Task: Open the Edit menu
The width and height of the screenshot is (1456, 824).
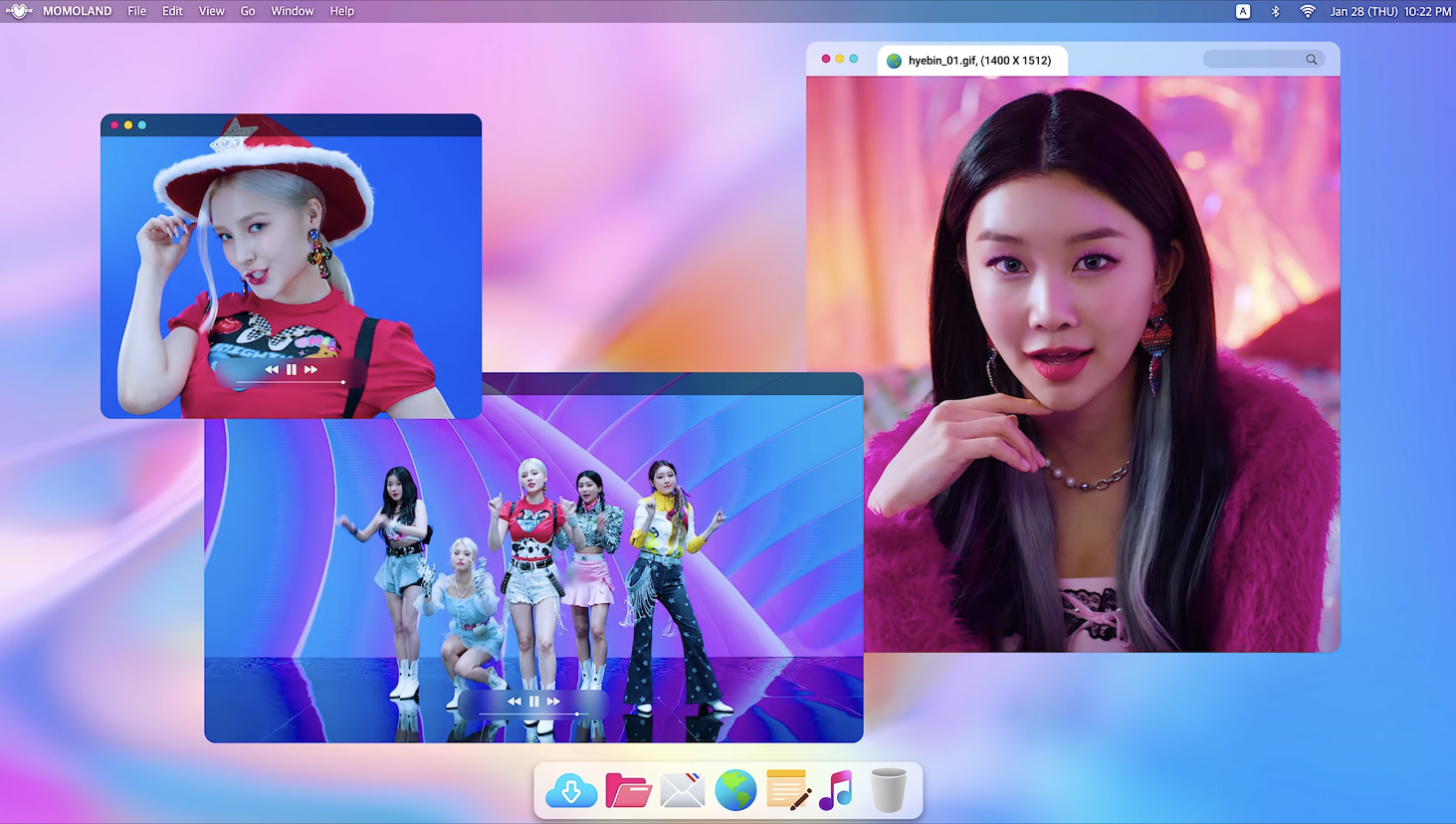Action: tap(172, 11)
